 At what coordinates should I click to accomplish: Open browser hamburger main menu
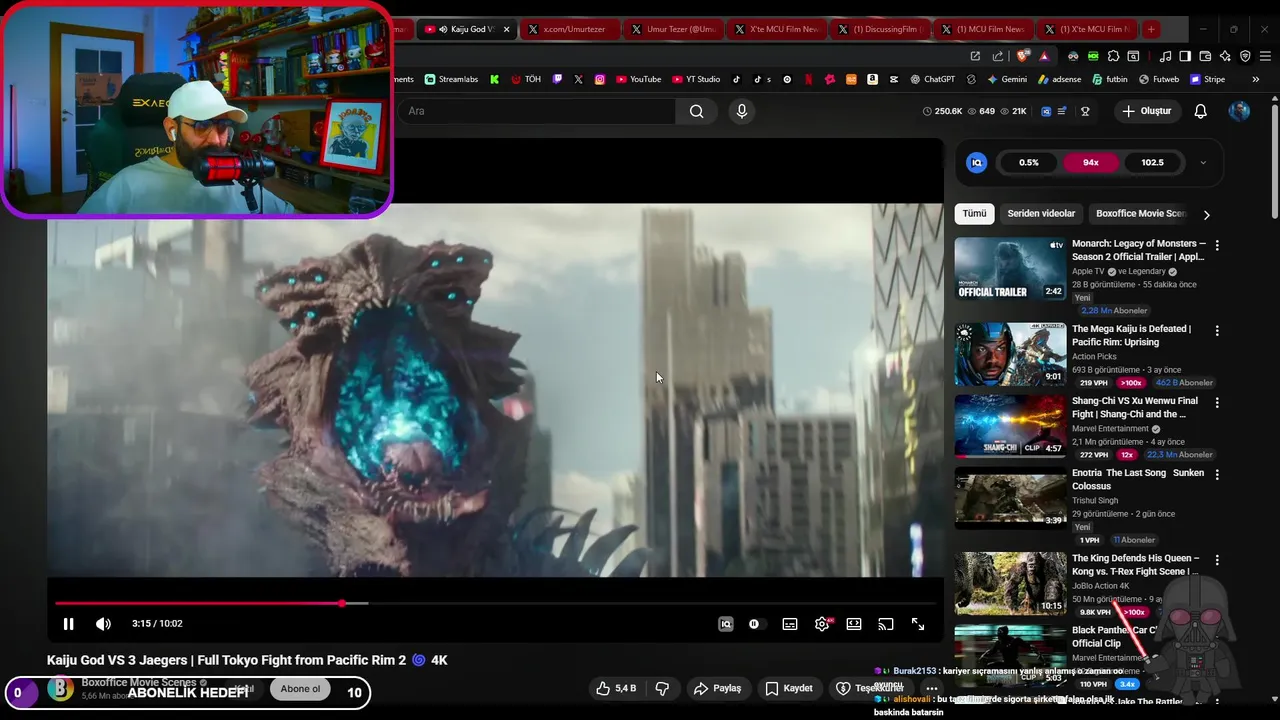tap(1264, 56)
